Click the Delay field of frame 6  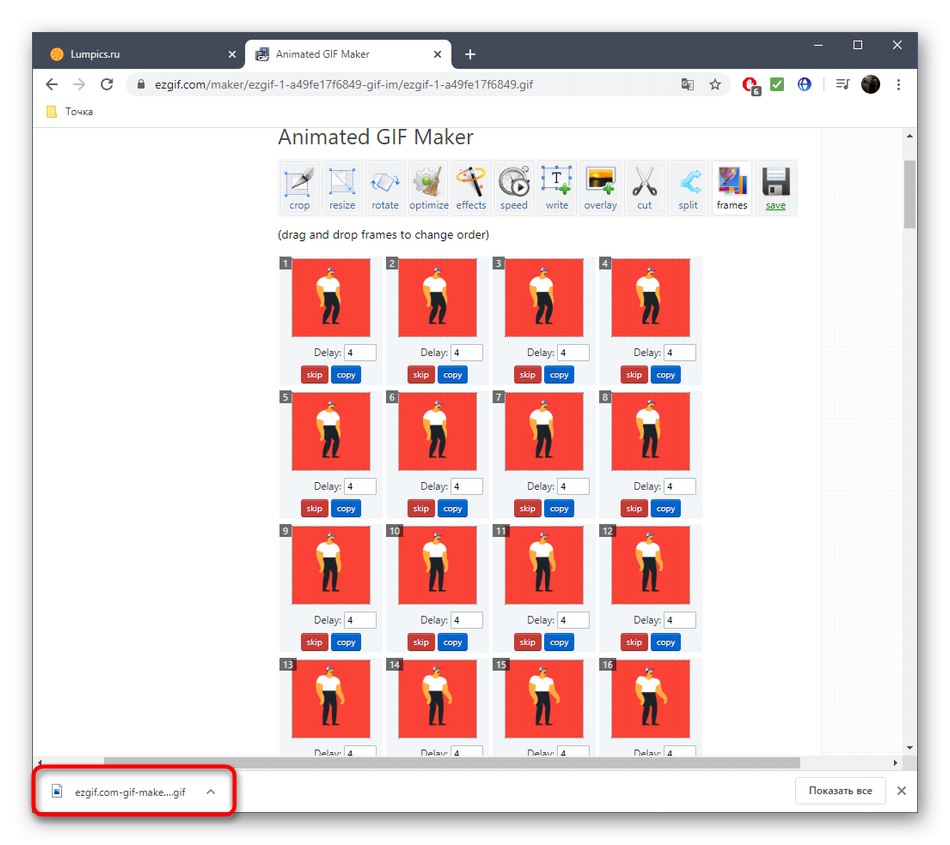467,486
